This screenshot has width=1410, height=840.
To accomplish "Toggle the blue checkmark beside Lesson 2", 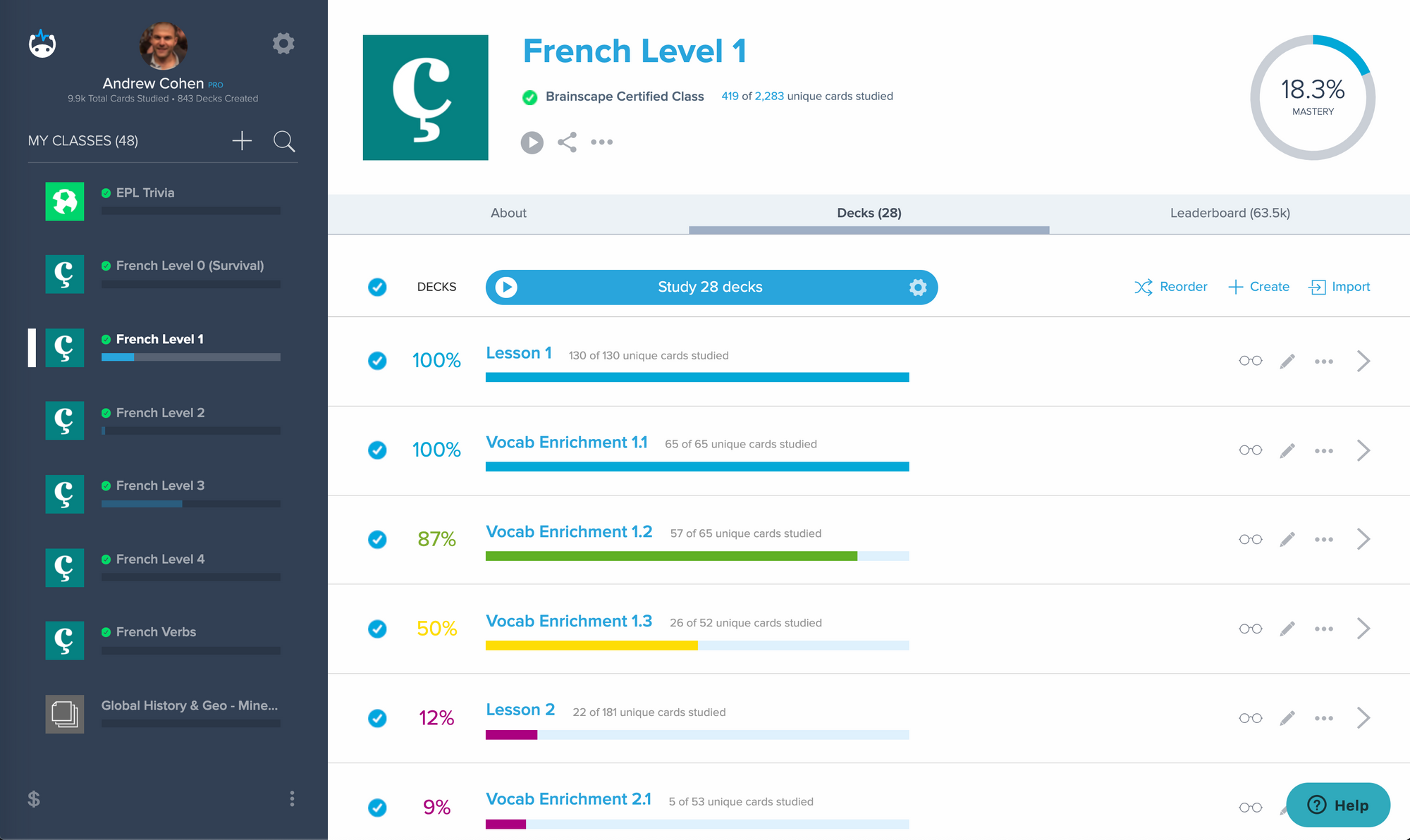I will 379,715.
